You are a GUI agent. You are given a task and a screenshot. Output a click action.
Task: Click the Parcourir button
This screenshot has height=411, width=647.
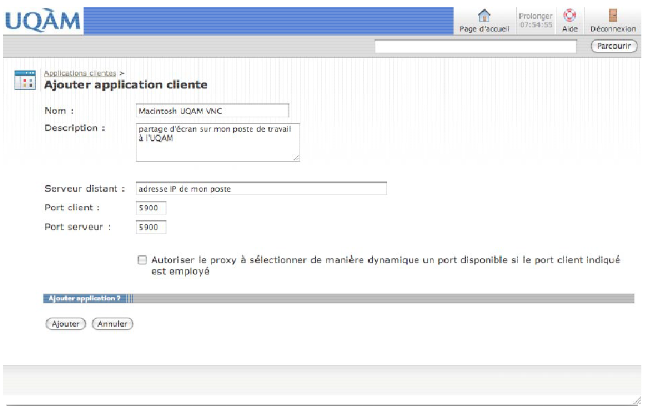tap(613, 46)
